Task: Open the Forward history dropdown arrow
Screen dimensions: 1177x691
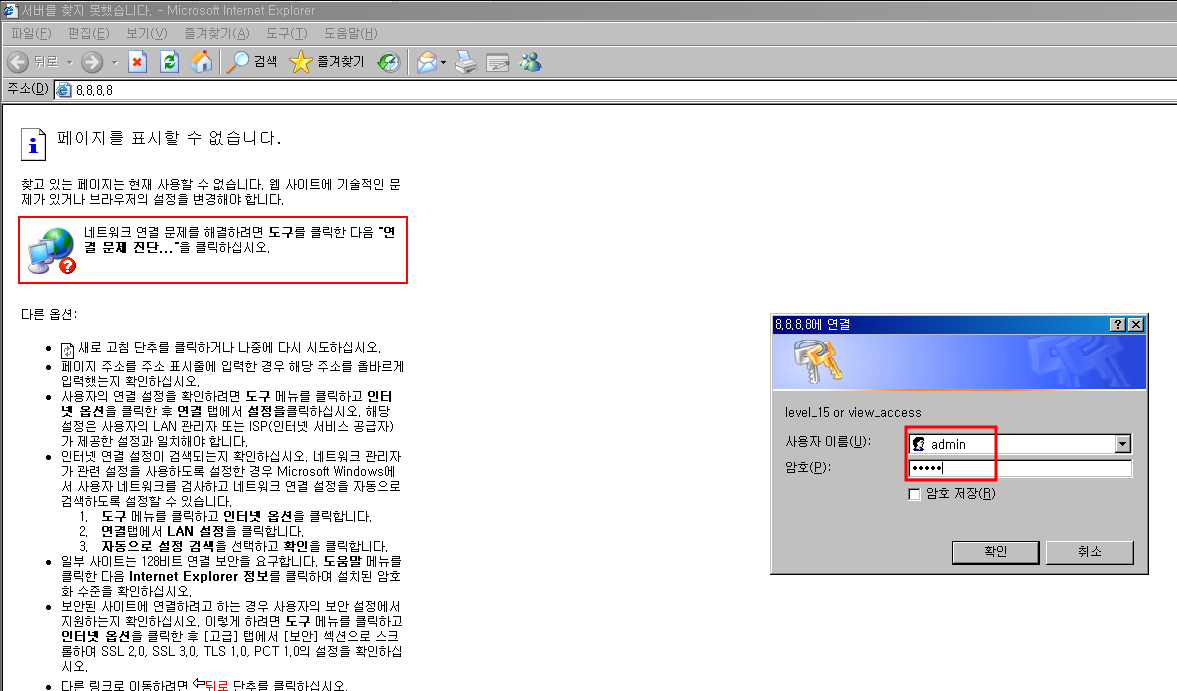Action: pyautogui.click(x=115, y=62)
